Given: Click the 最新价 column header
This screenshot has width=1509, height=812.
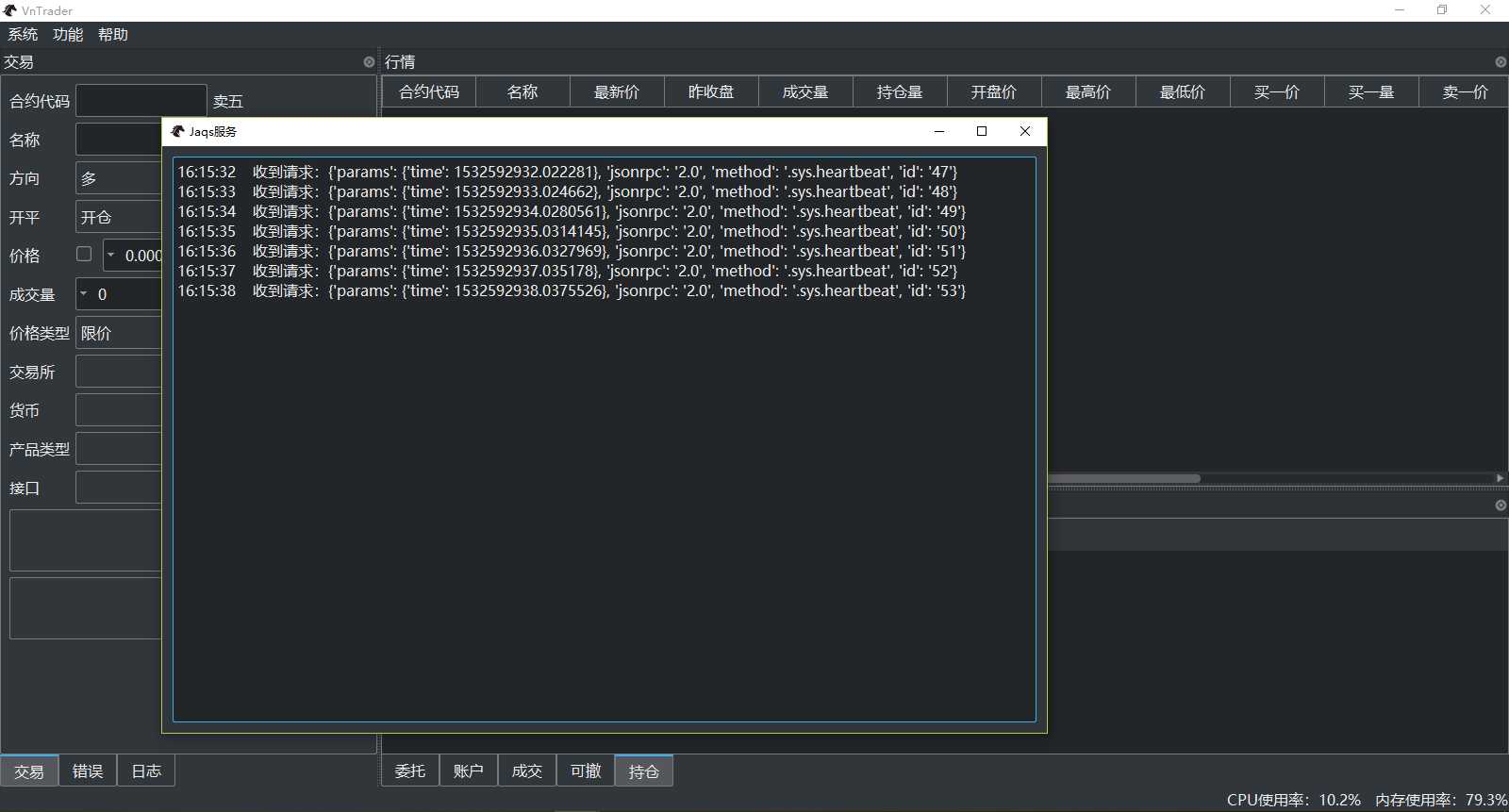Looking at the screenshot, I should pos(617,91).
